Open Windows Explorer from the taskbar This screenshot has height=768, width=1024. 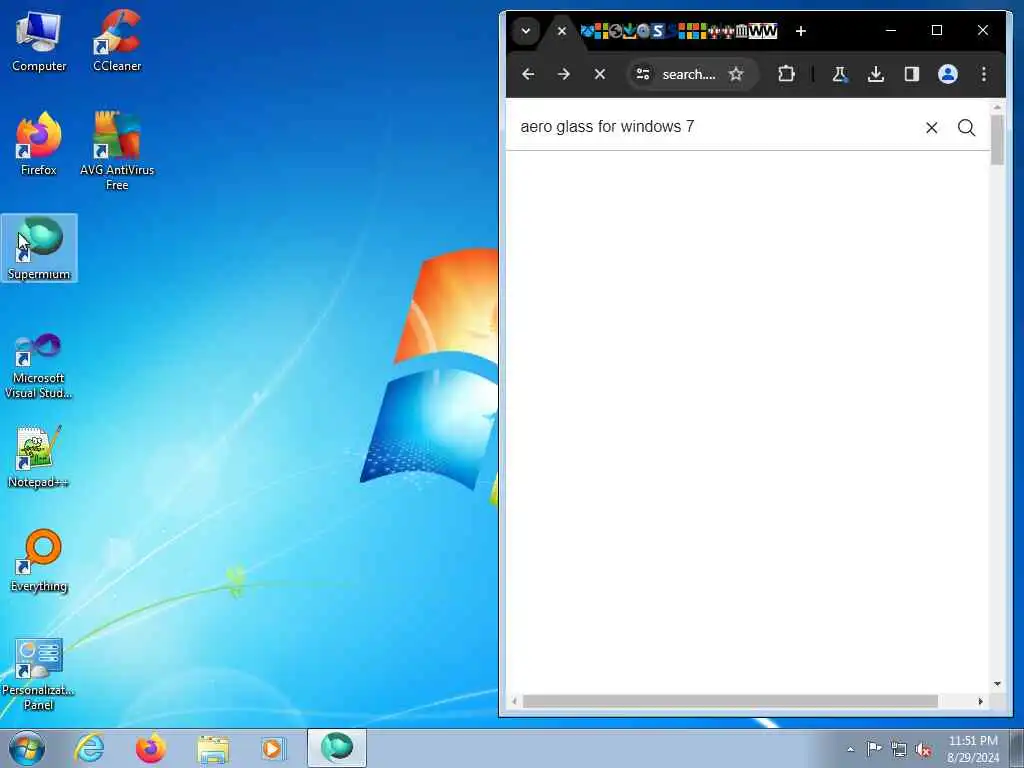point(213,748)
